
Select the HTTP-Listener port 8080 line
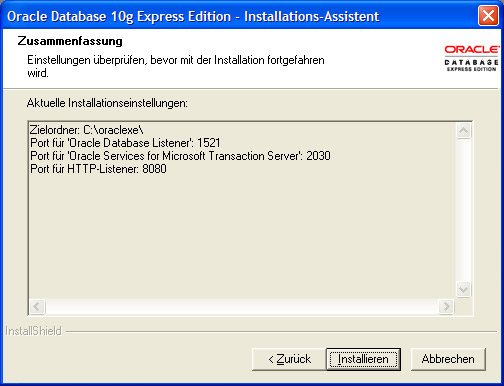[98, 169]
